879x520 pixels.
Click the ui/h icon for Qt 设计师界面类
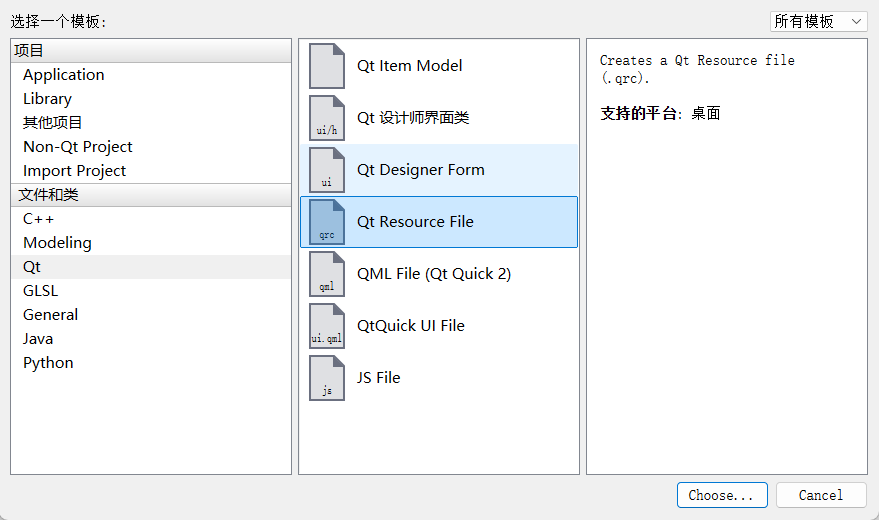327,118
